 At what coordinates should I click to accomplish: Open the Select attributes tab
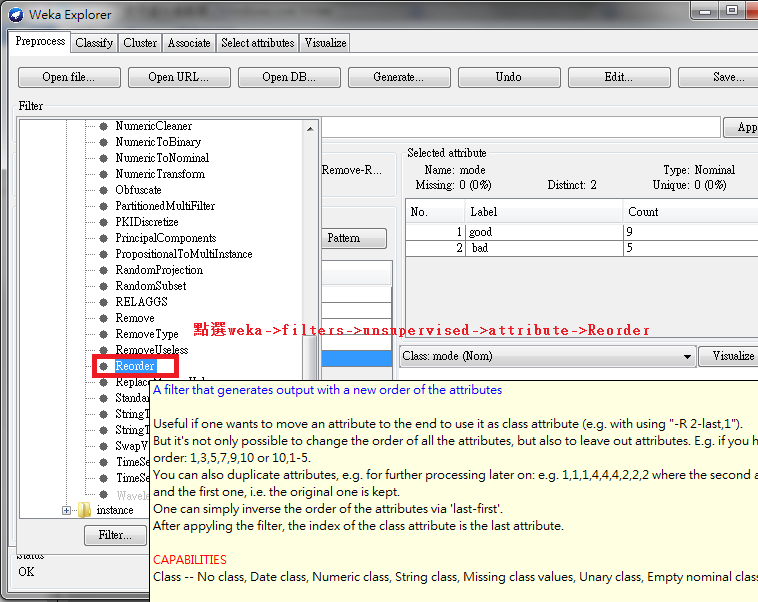click(258, 43)
